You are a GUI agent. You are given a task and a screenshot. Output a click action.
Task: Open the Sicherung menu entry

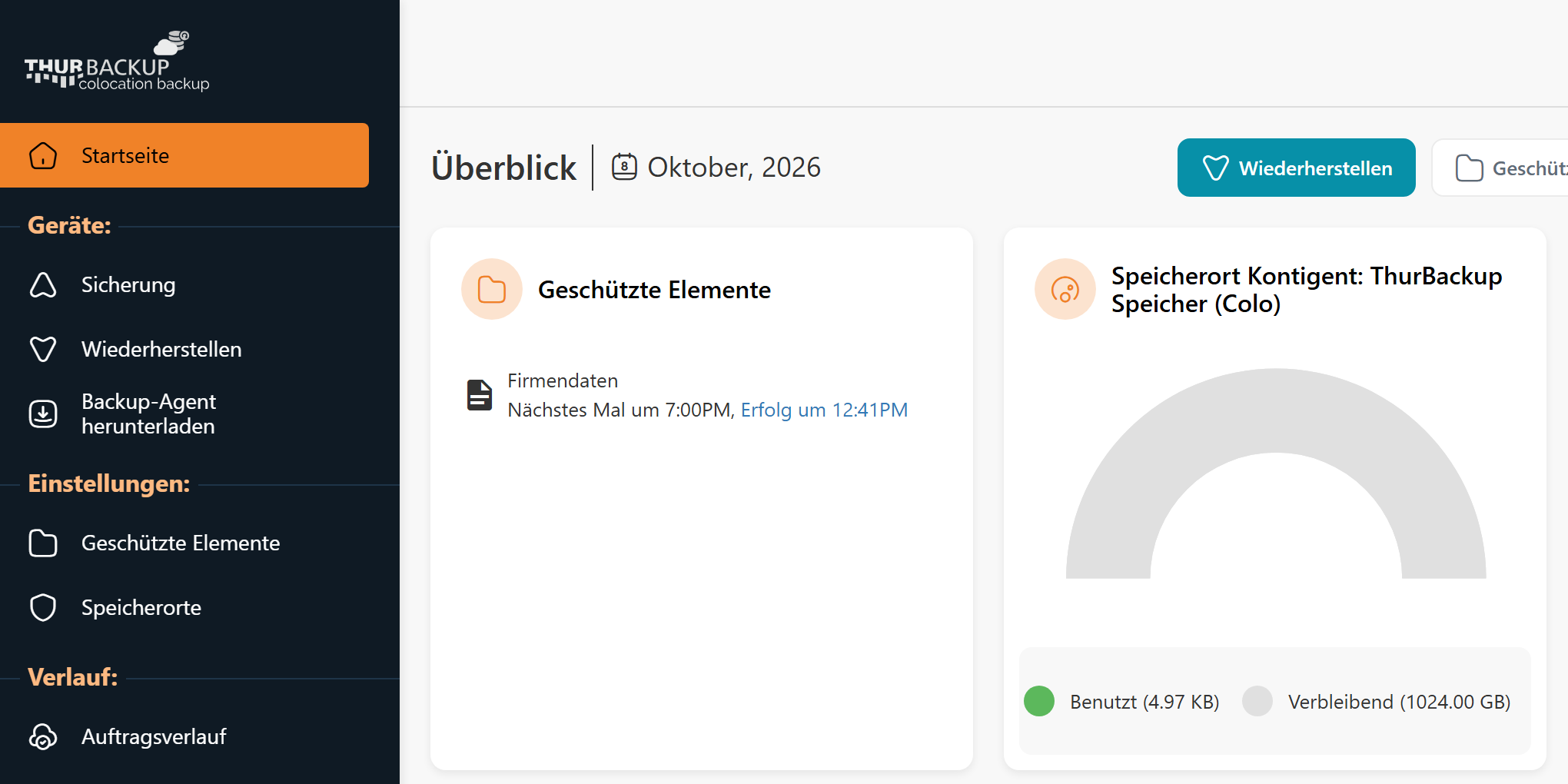pos(128,284)
